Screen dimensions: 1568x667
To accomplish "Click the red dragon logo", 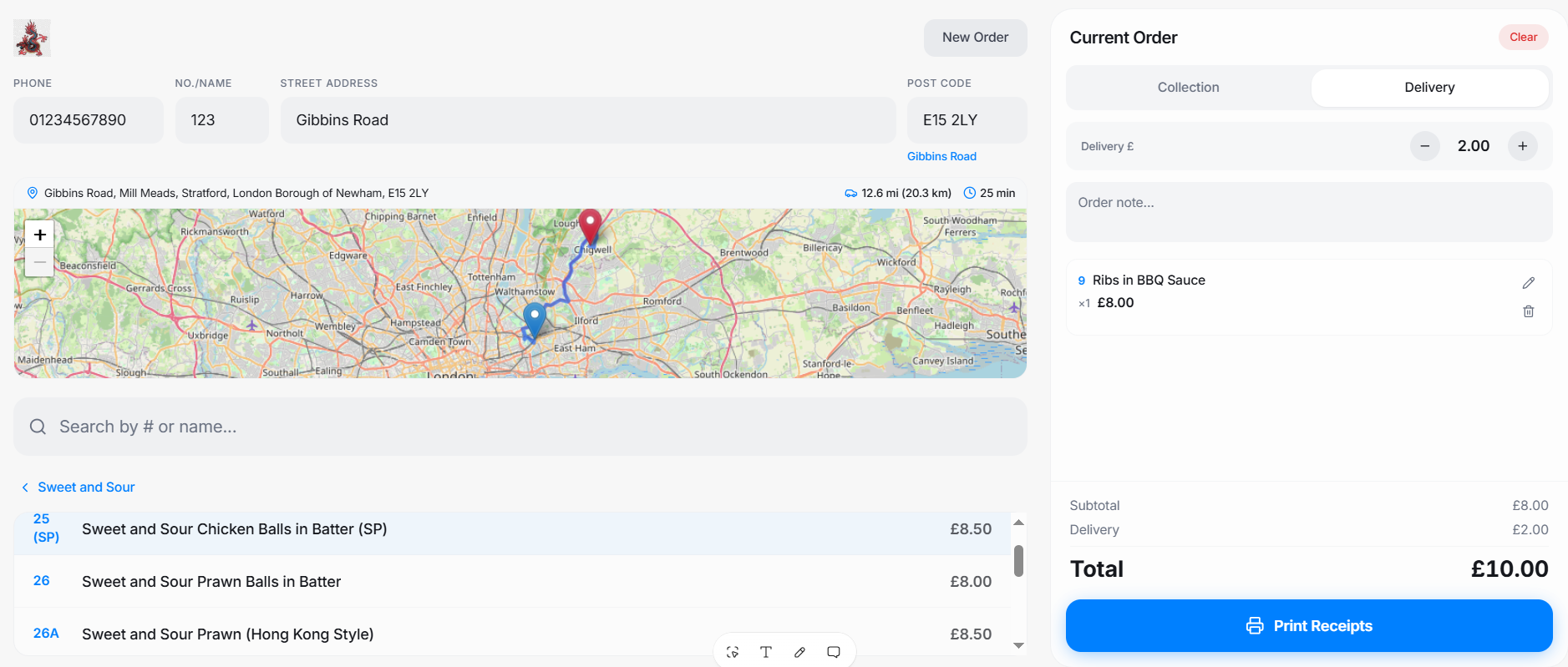I will click(x=32, y=38).
